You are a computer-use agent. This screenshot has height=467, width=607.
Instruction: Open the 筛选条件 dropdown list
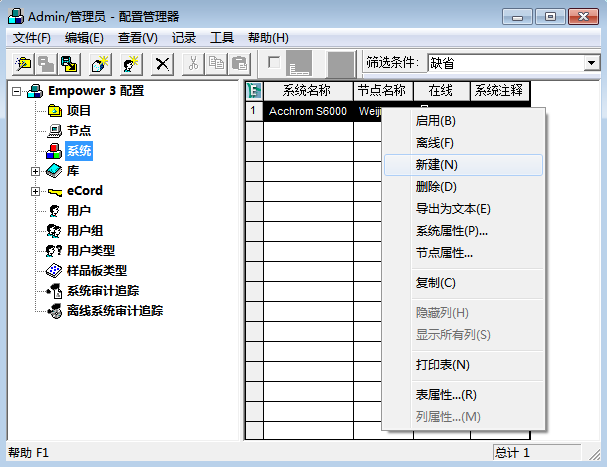point(590,63)
